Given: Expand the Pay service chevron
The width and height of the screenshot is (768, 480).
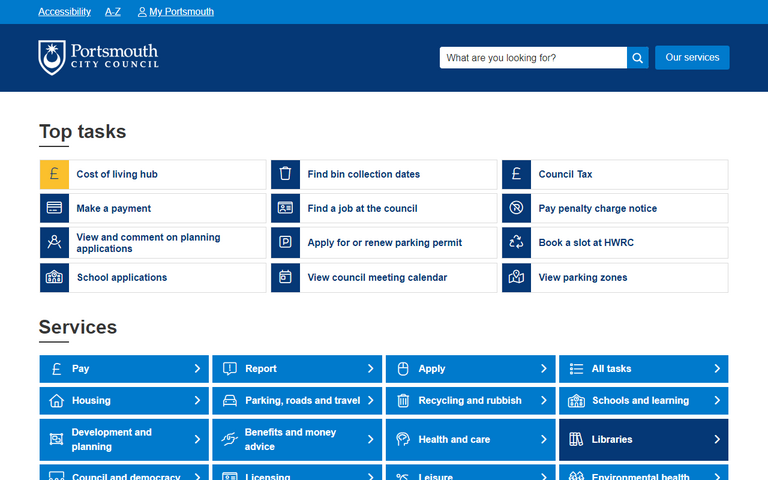Looking at the screenshot, I should pos(197,369).
